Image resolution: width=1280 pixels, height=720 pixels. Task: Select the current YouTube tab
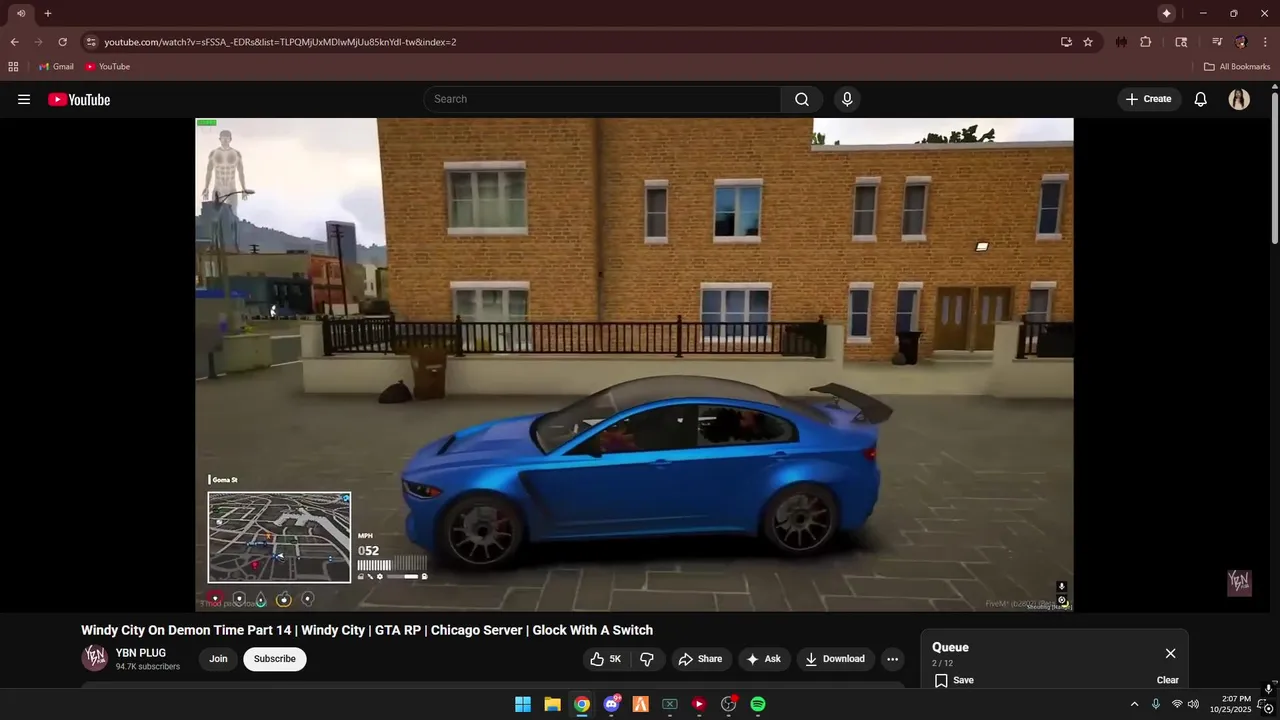pos(21,13)
